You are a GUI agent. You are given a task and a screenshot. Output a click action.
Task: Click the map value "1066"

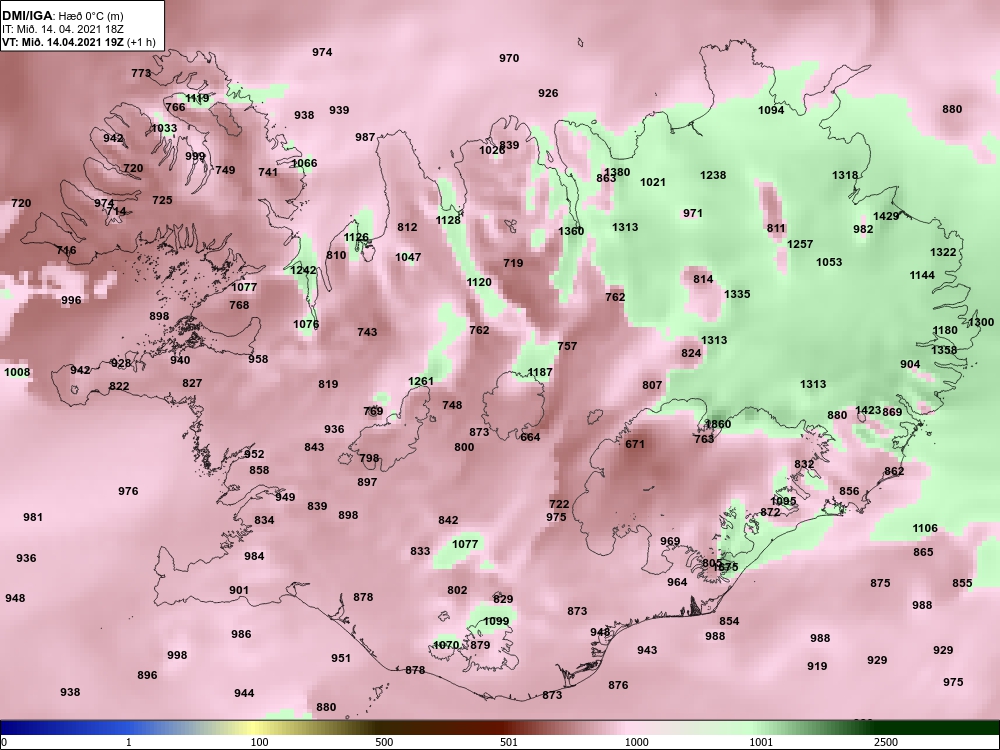point(304,163)
